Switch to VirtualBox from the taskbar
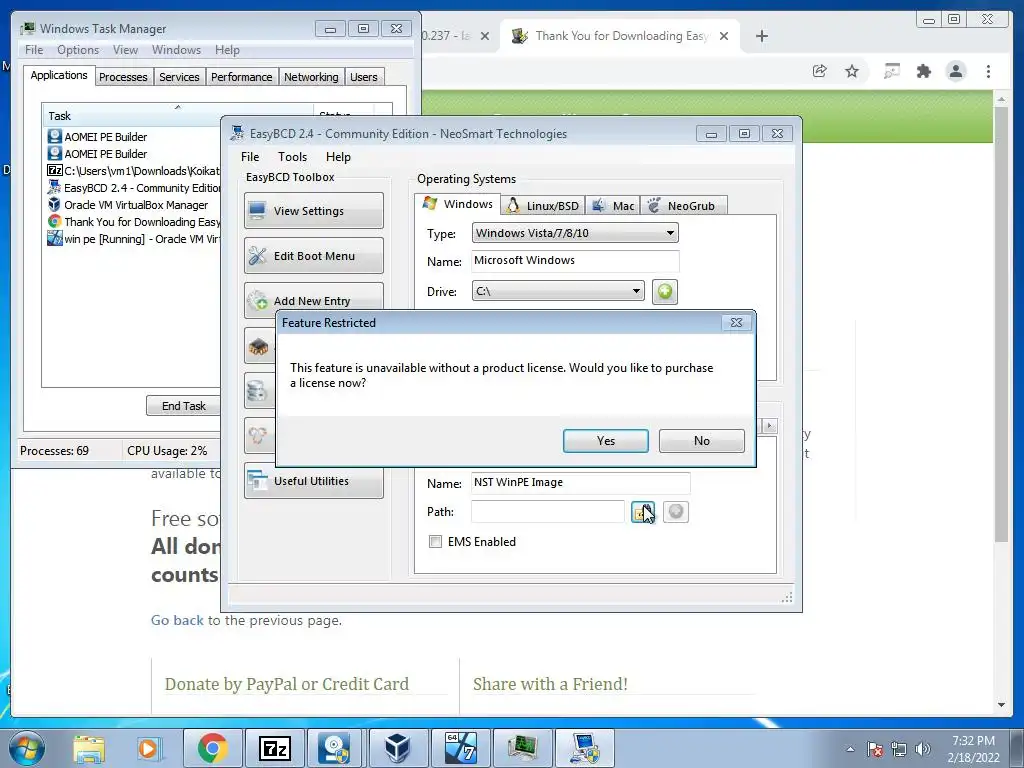Image resolution: width=1024 pixels, height=768 pixels. pyautogui.click(x=398, y=749)
